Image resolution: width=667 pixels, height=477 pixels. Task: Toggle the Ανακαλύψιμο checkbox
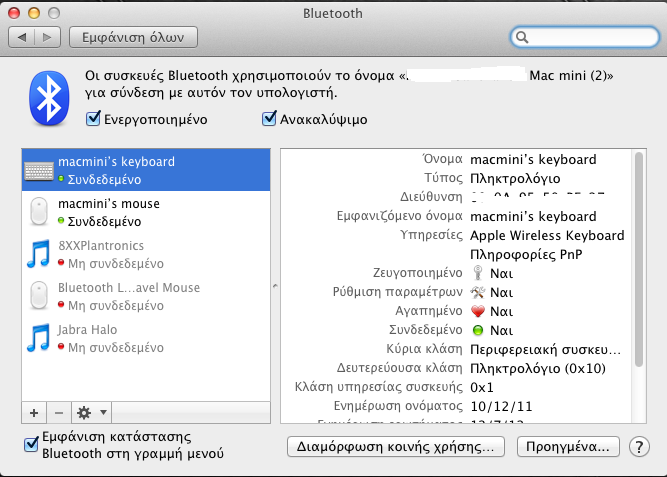pyautogui.click(x=269, y=119)
